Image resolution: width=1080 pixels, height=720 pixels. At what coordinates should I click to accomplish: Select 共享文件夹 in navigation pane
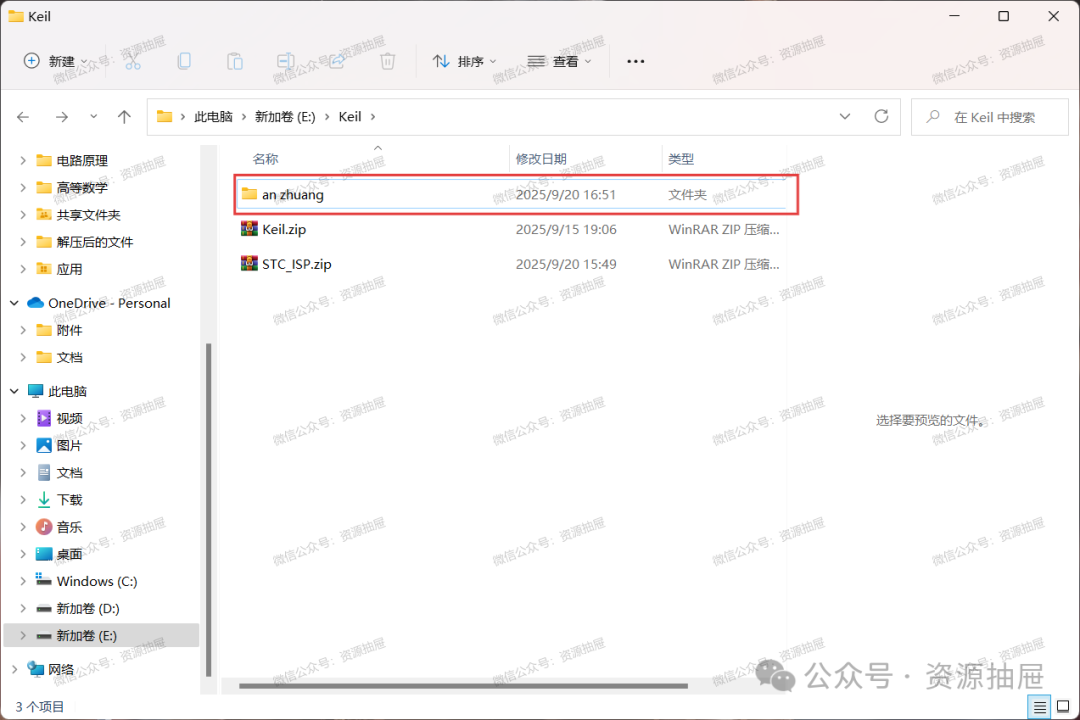(88, 215)
